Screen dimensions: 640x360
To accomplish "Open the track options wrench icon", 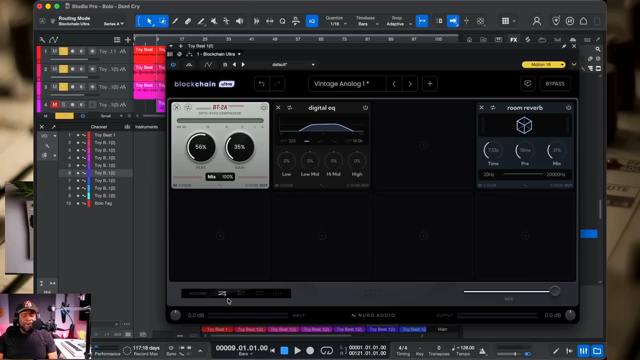I will [x=42, y=40].
